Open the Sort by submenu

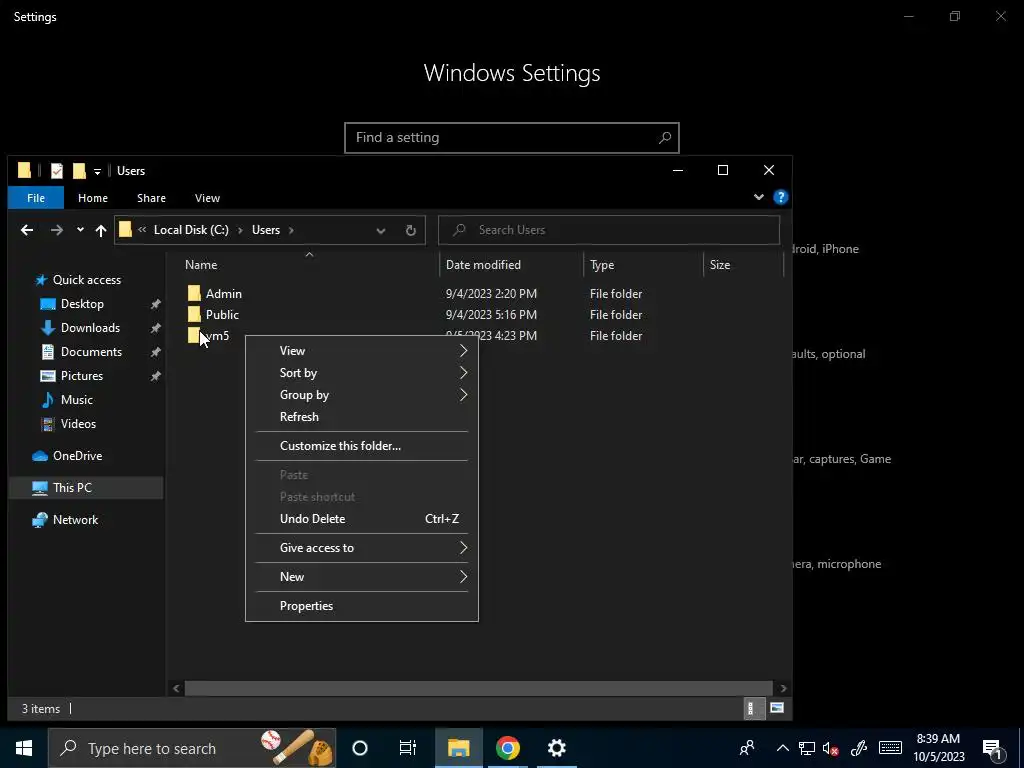362,373
